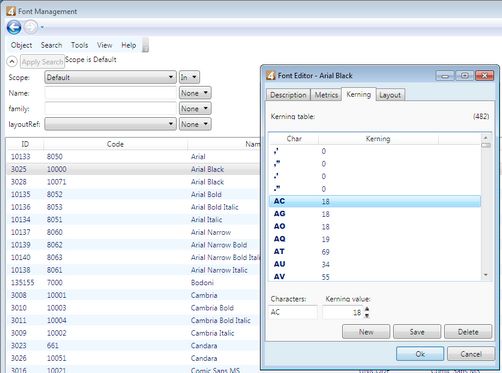The width and height of the screenshot is (502, 373).
Task: Open the Scope dropdown showing Default
Action: 110,77
